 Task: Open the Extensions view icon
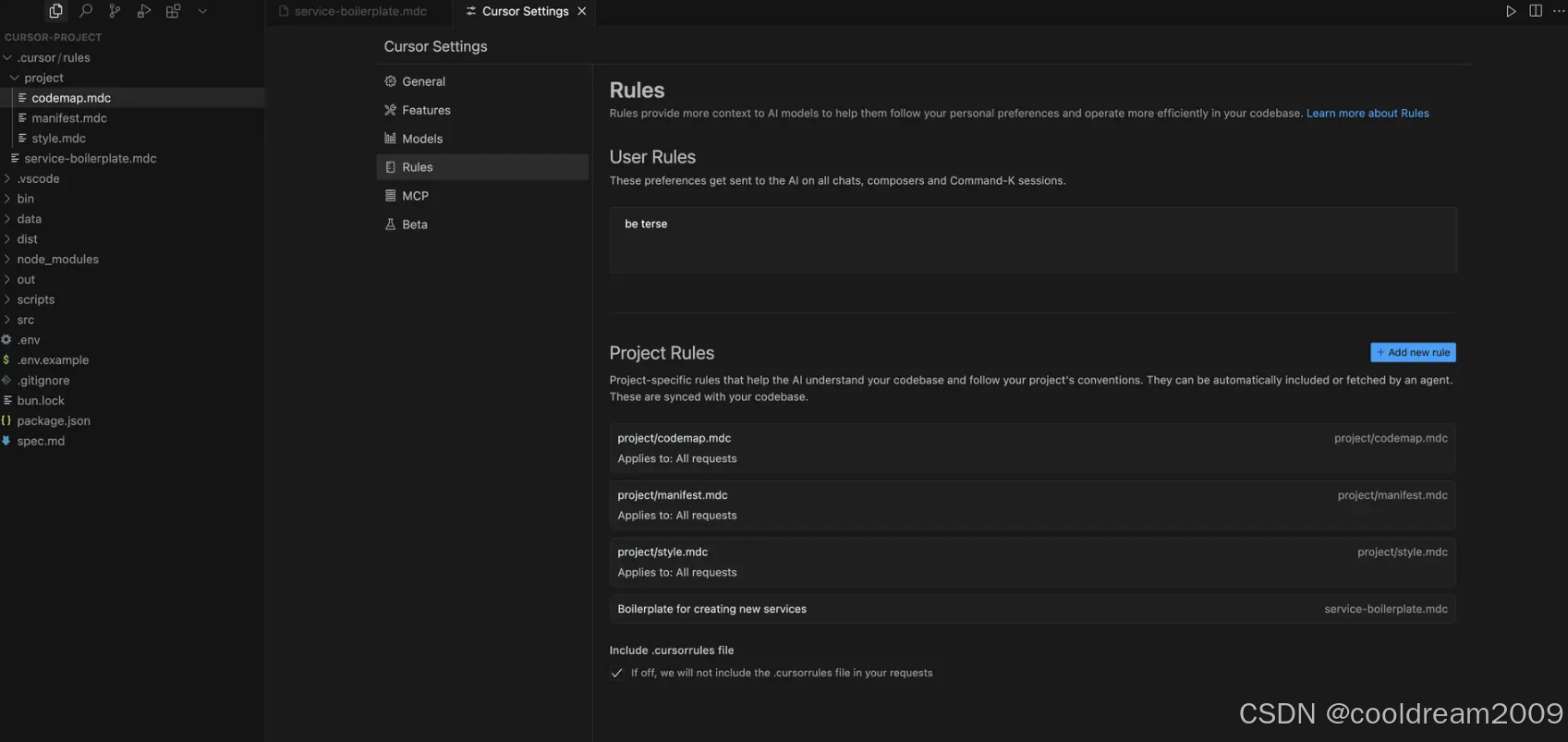173,11
